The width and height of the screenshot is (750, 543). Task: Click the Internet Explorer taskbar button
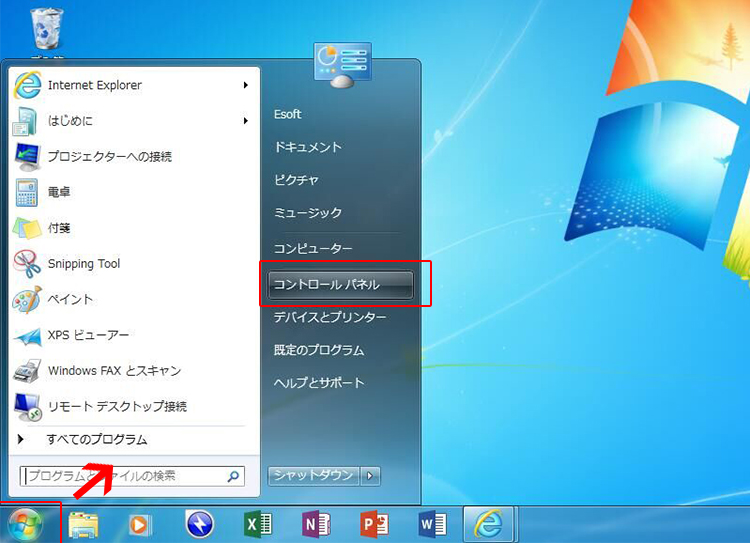click(488, 524)
